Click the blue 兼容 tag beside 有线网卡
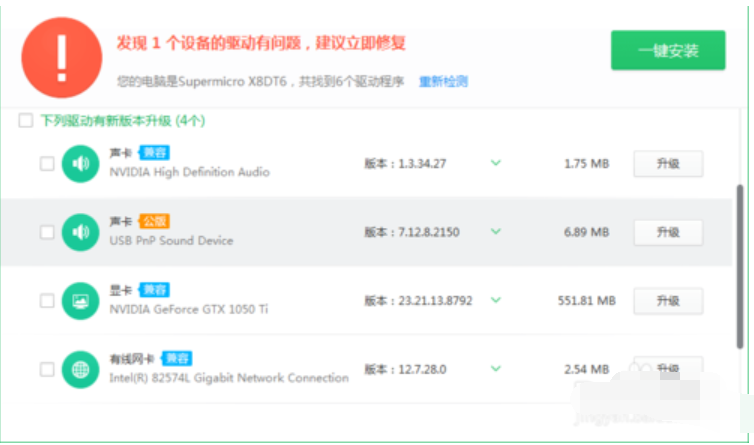Image resolution: width=754 pixels, height=445 pixels. click(177, 358)
